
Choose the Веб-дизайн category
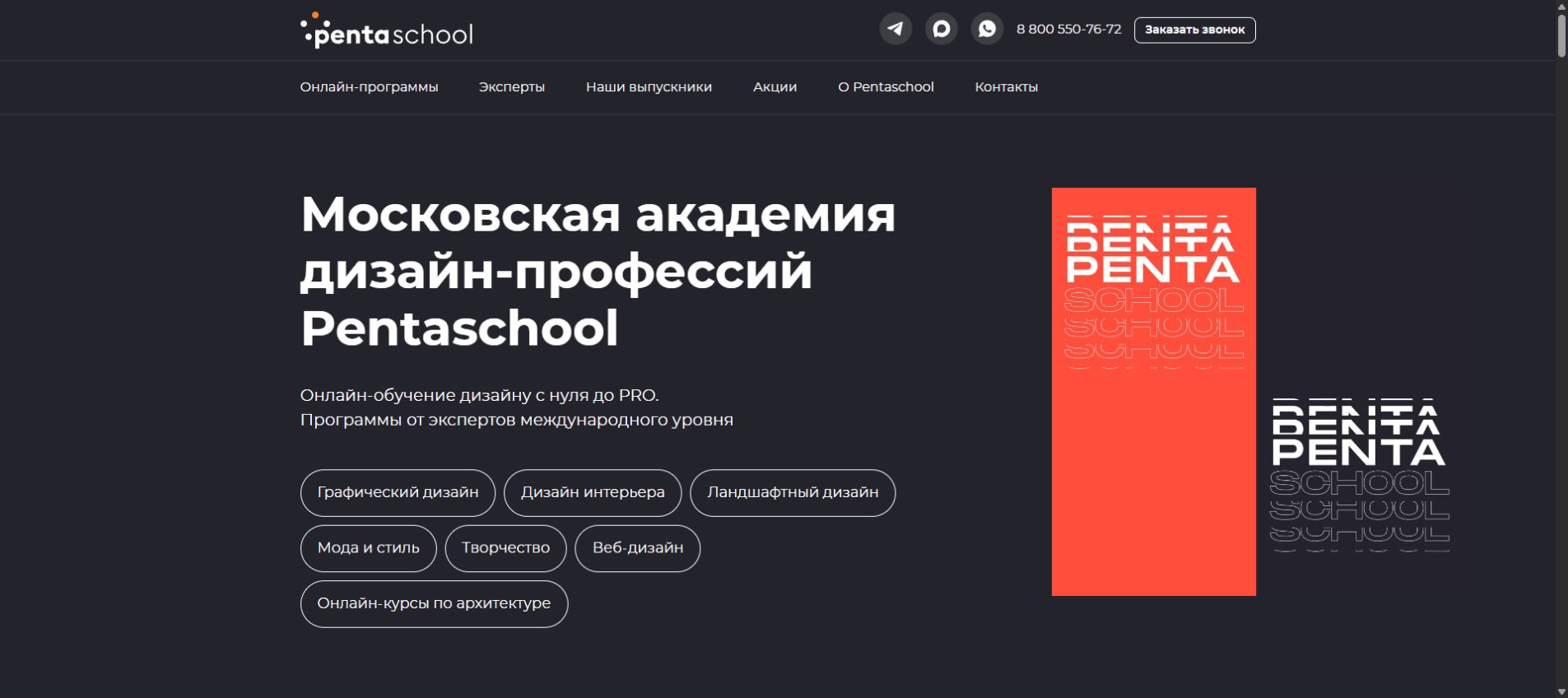click(x=638, y=548)
